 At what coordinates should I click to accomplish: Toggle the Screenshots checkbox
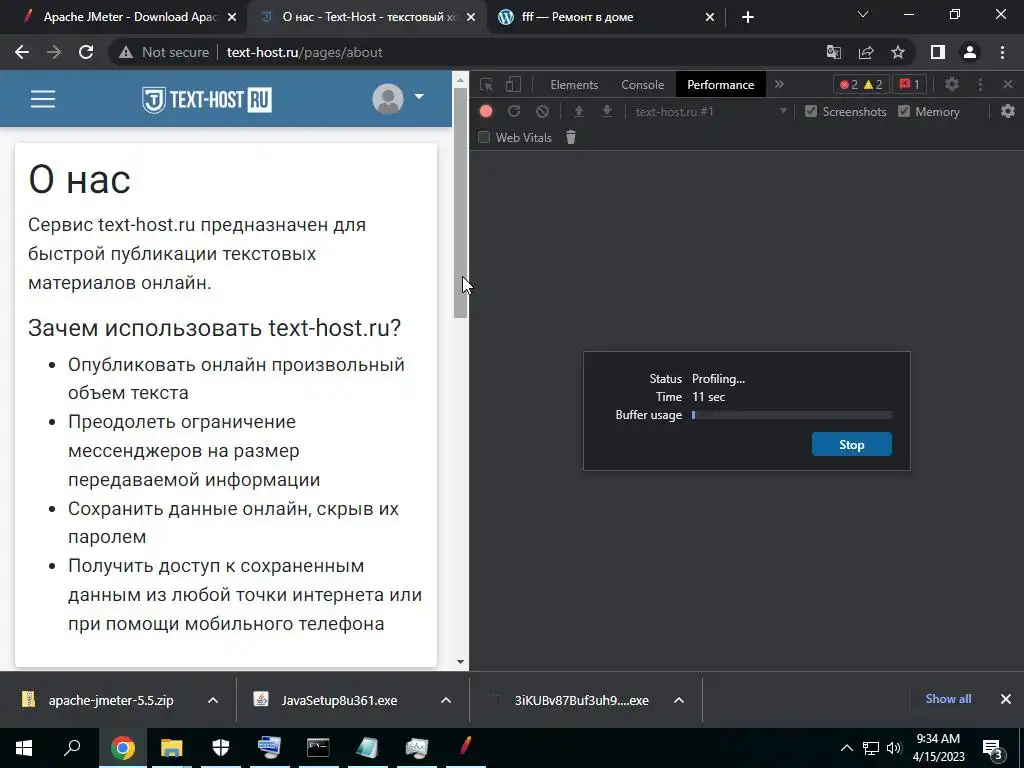[811, 112]
